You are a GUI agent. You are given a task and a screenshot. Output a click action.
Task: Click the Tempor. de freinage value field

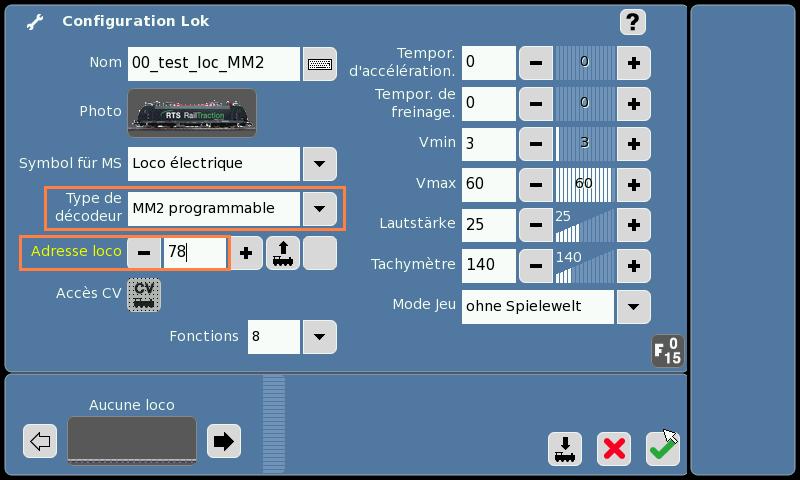[489, 104]
